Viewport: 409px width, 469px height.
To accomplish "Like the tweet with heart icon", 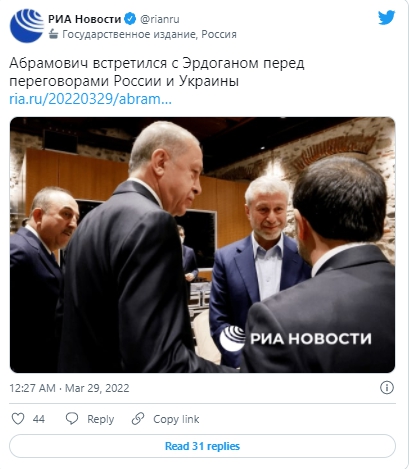I will pos(18,419).
